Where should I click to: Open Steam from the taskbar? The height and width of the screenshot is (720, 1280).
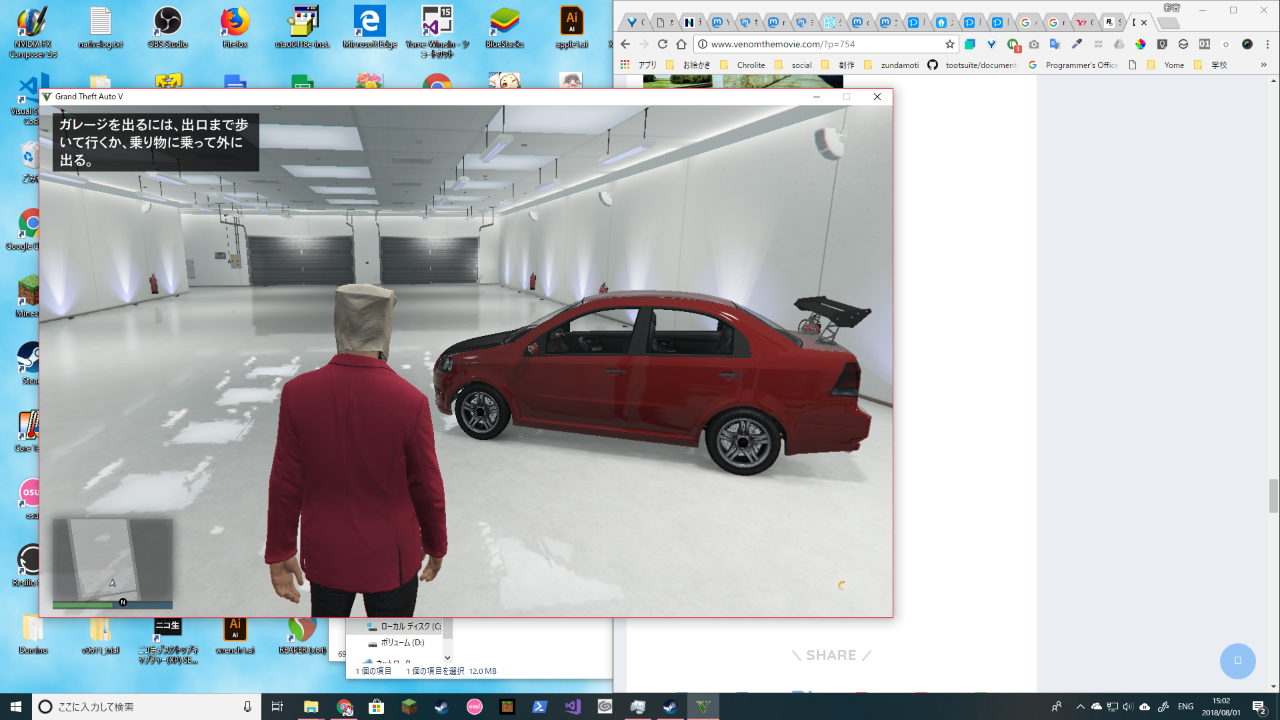pos(440,707)
